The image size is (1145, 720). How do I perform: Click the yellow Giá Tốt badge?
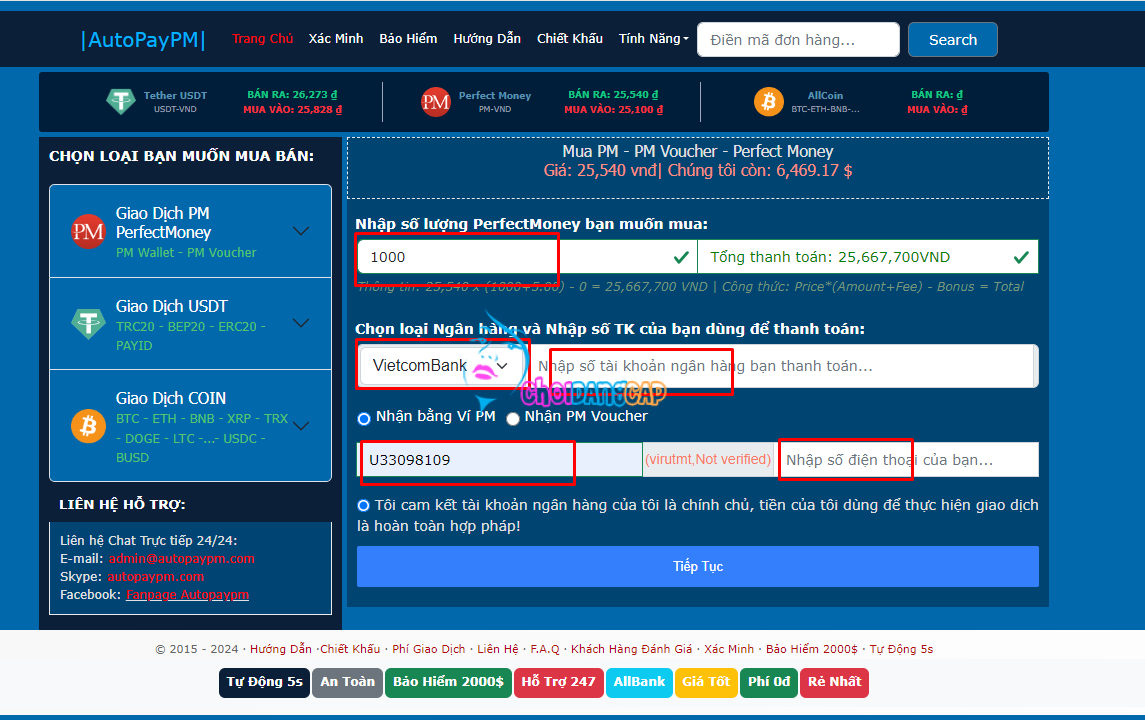[x=706, y=683]
